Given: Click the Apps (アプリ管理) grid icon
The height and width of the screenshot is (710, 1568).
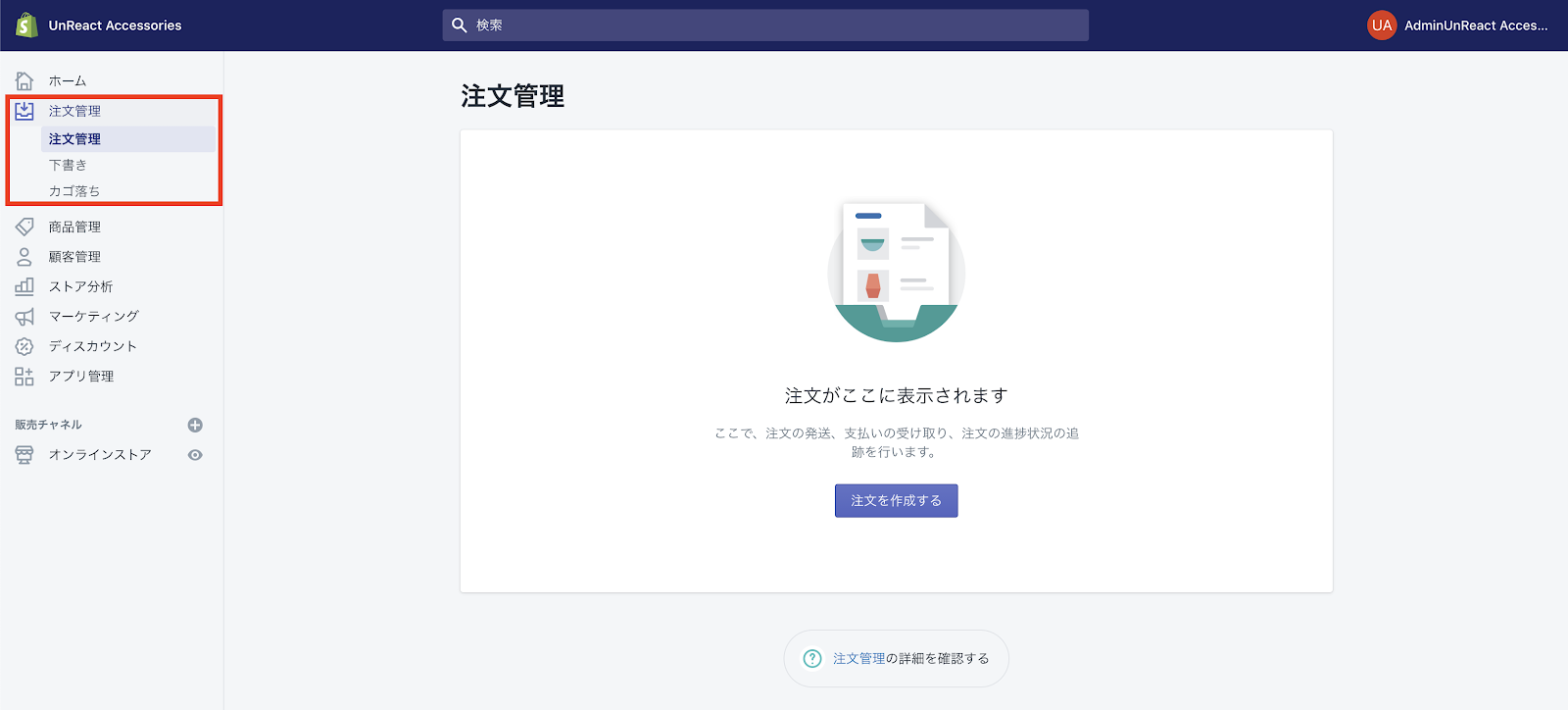Looking at the screenshot, I should (24, 377).
